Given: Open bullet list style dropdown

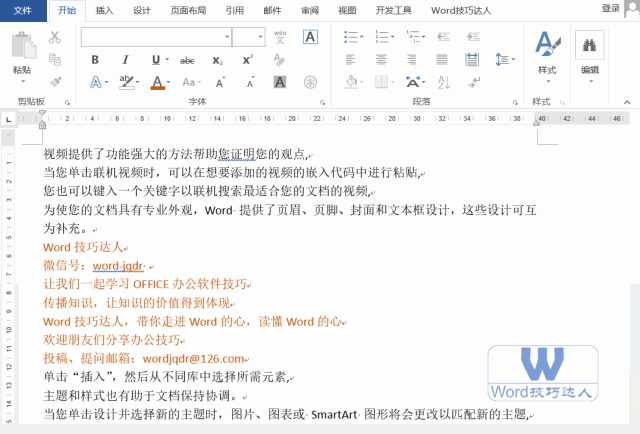Looking at the screenshot, I should [x=362, y=37].
